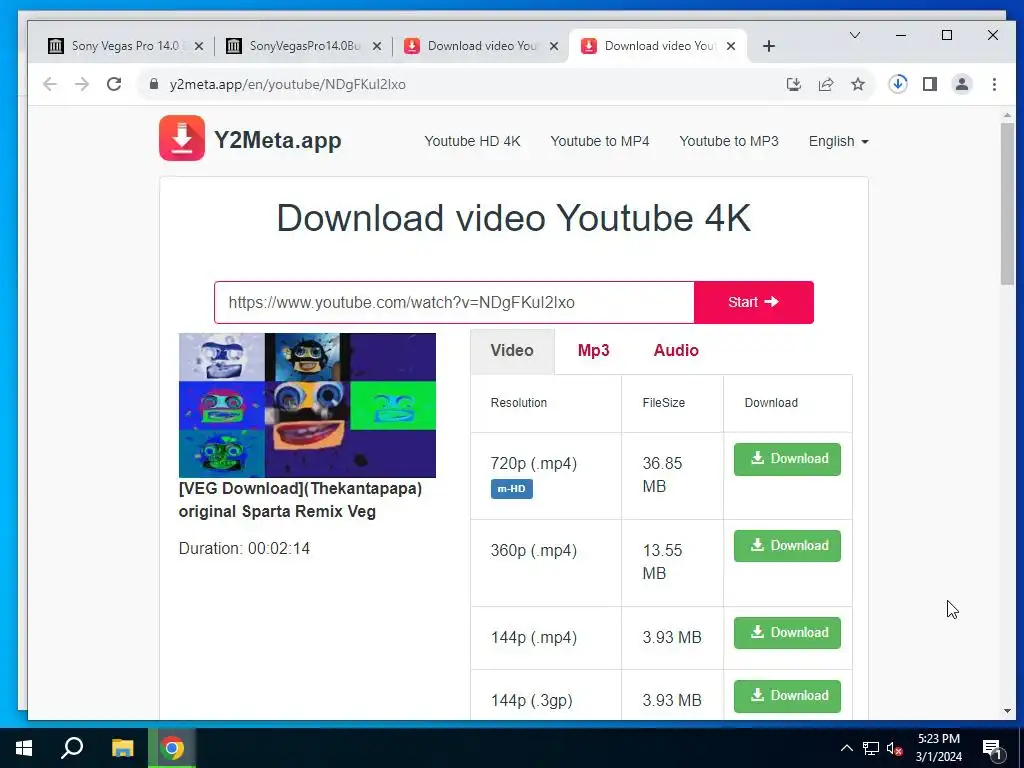Open a new tab with plus icon
This screenshot has height=768, width=1024.
(769, 46)
